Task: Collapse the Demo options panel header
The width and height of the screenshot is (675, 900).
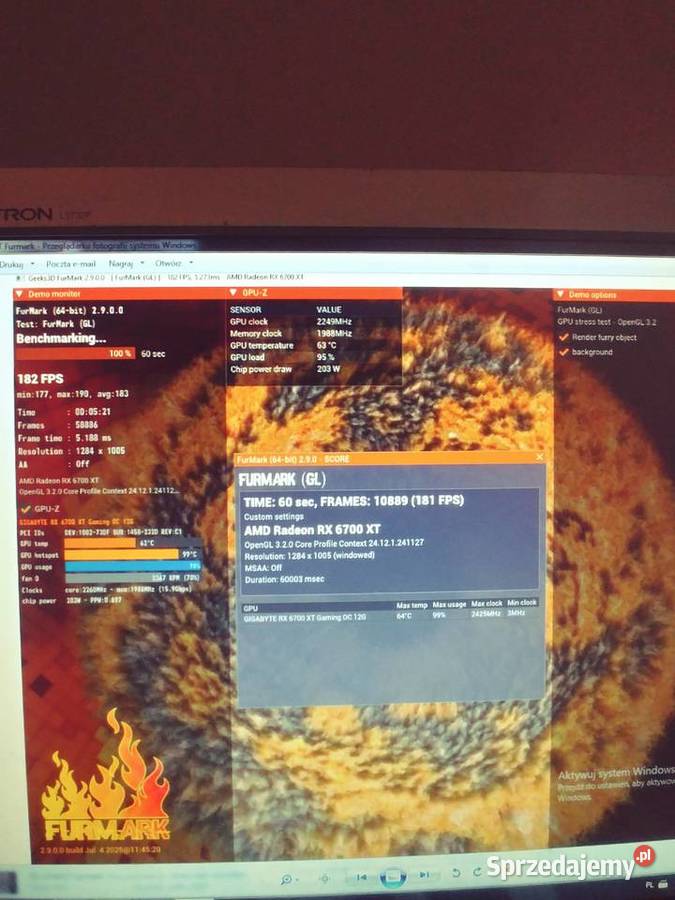Action: click(x=561, y=295)
